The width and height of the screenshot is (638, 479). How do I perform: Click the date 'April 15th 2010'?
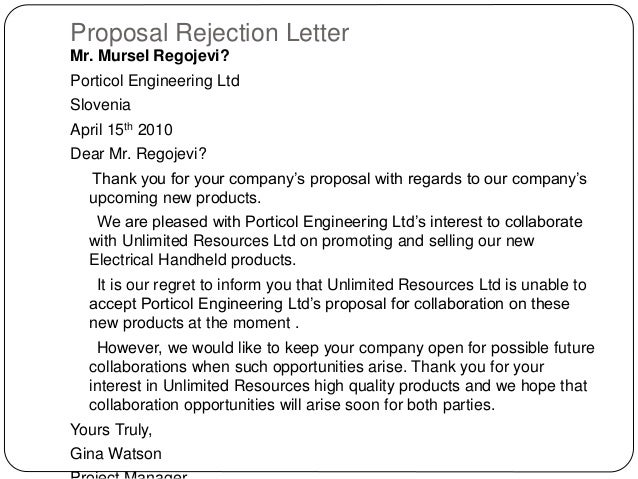[x=121, y=129]
